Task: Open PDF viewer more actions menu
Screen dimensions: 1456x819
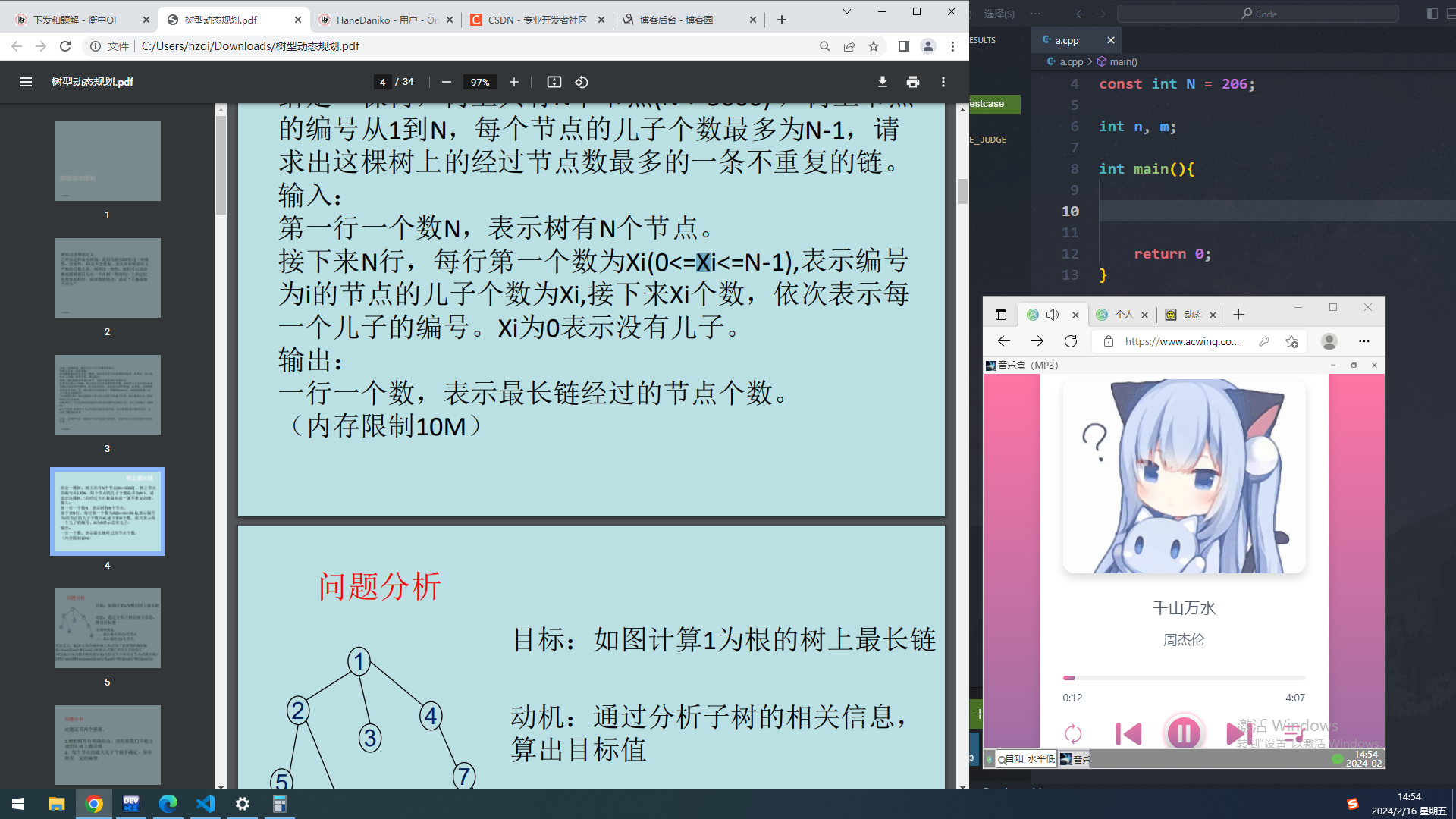Action: (x=943, y=82)
